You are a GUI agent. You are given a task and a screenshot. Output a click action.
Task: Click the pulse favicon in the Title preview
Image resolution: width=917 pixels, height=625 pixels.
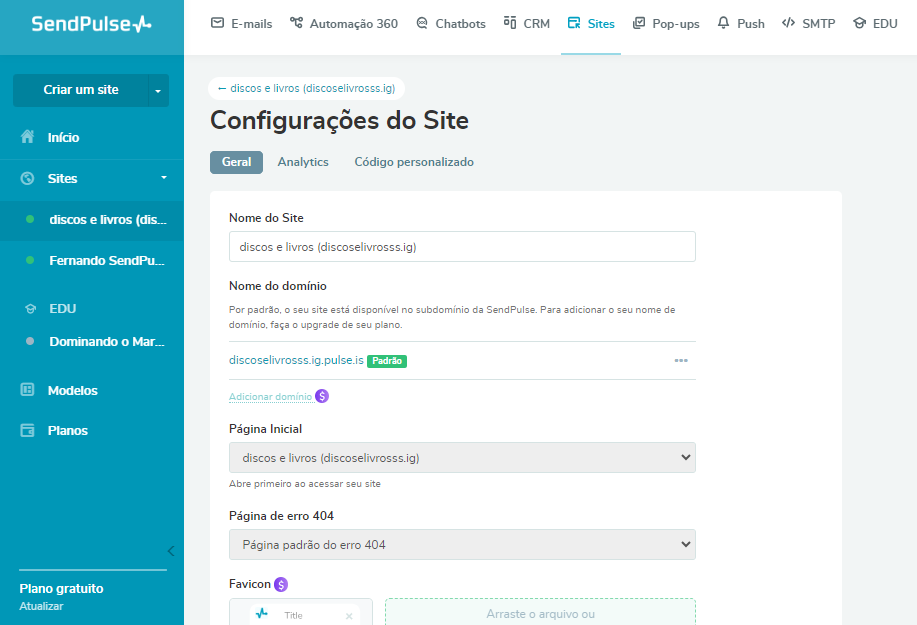point(261,613)
